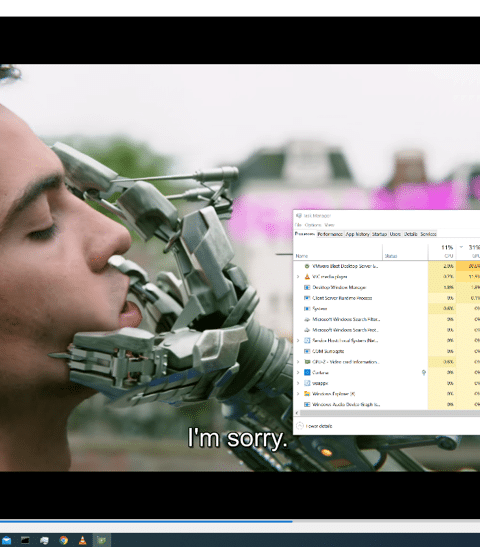The width and height of the screenshot is (480, 547).
Task: Click the Microsoft Windows Search Protocol Host icon
Action: [x=307, y=330]
